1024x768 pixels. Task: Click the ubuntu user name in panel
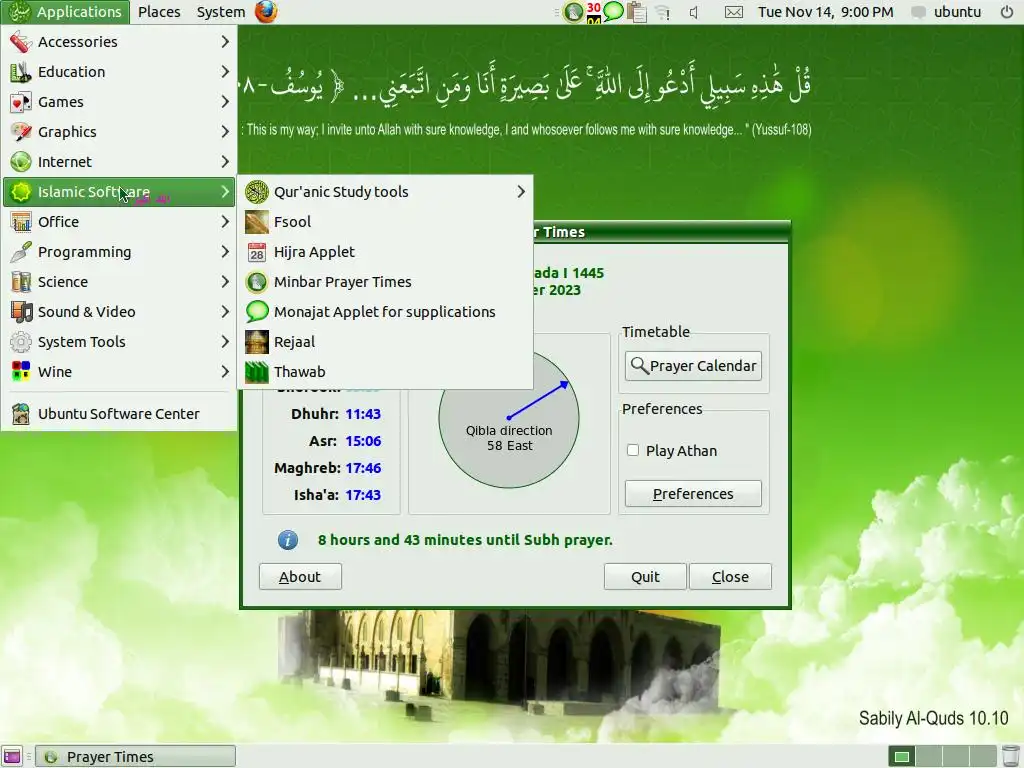tap(957, 12)
